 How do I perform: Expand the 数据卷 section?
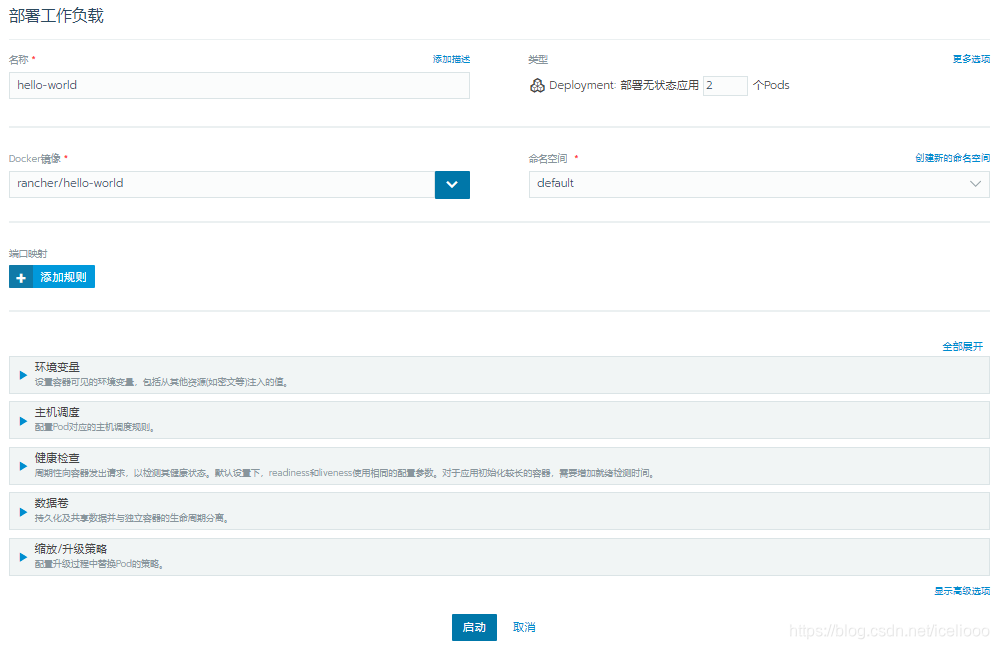coord(500,511)
